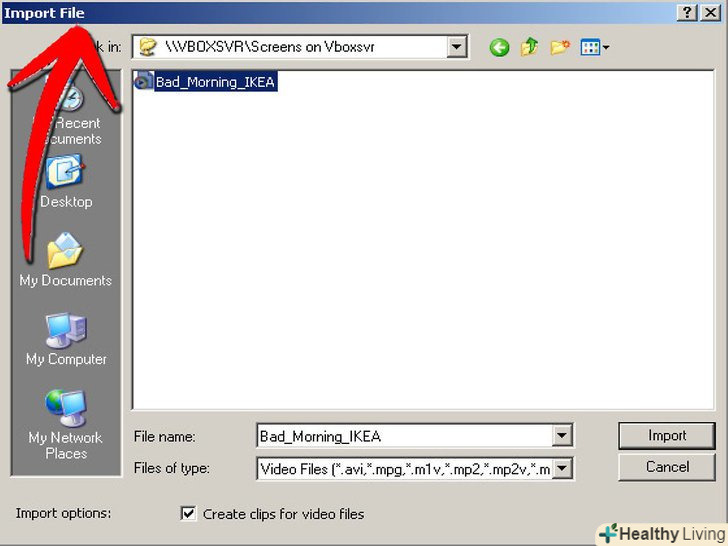
Task: Go back with the green arrow icon
Action: click(x=499, y=47)
